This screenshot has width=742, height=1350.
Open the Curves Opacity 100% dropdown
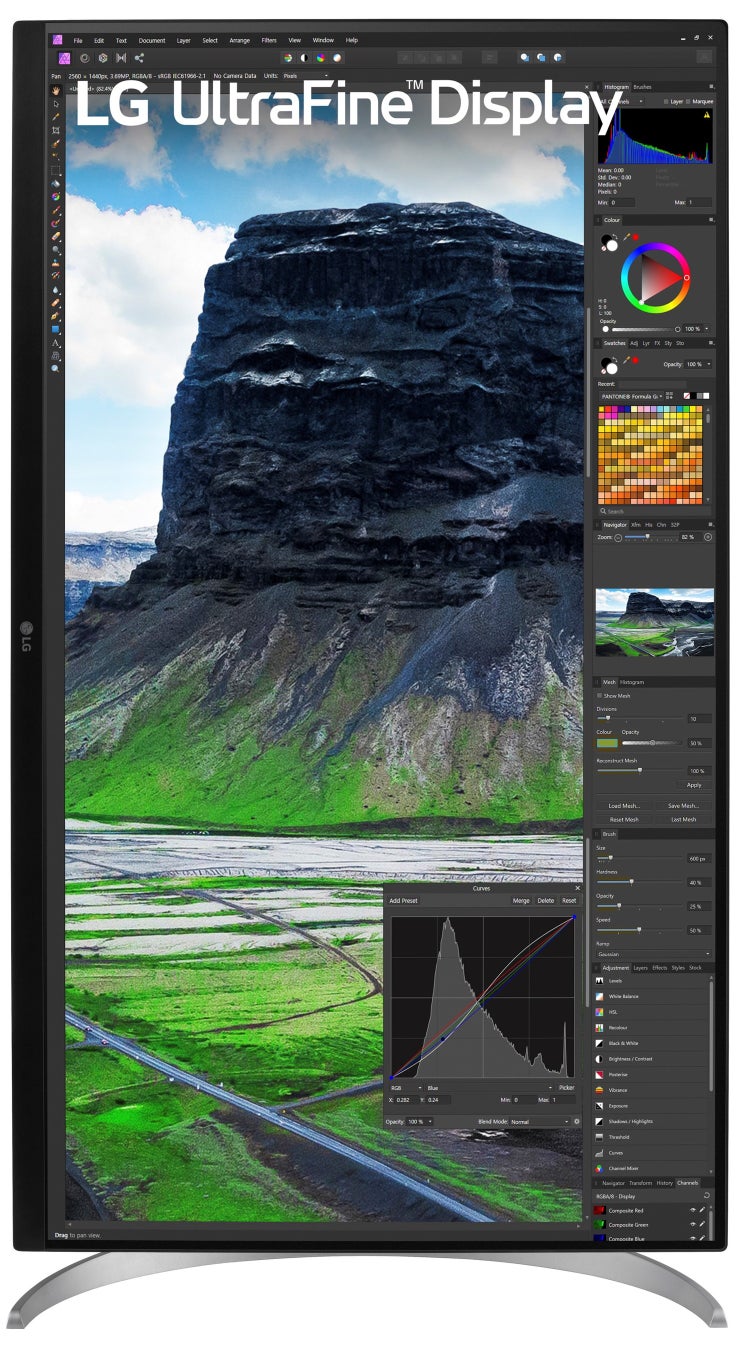(x=420, y=1122)
